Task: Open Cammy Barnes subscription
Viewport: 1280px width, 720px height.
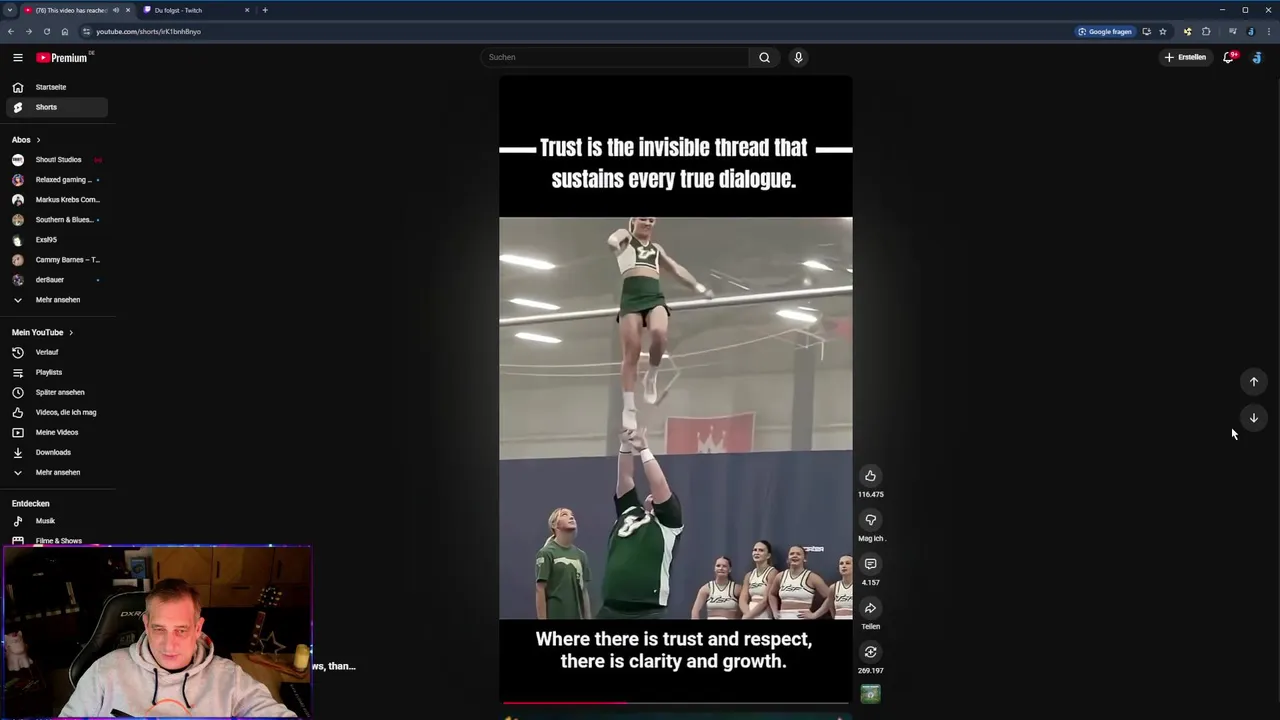Action: (56, 260)
